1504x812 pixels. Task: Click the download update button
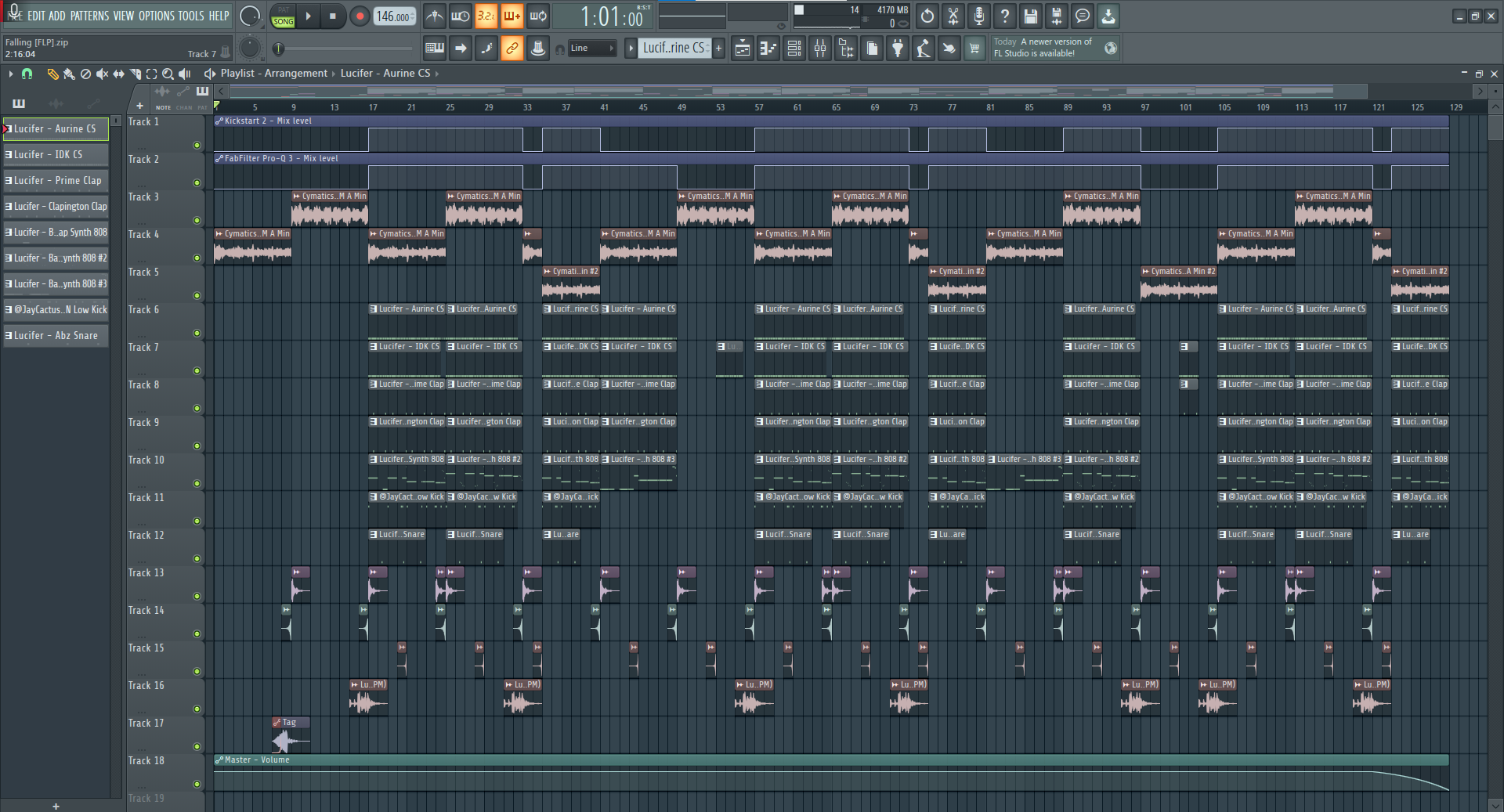[x=1108, y=16]
